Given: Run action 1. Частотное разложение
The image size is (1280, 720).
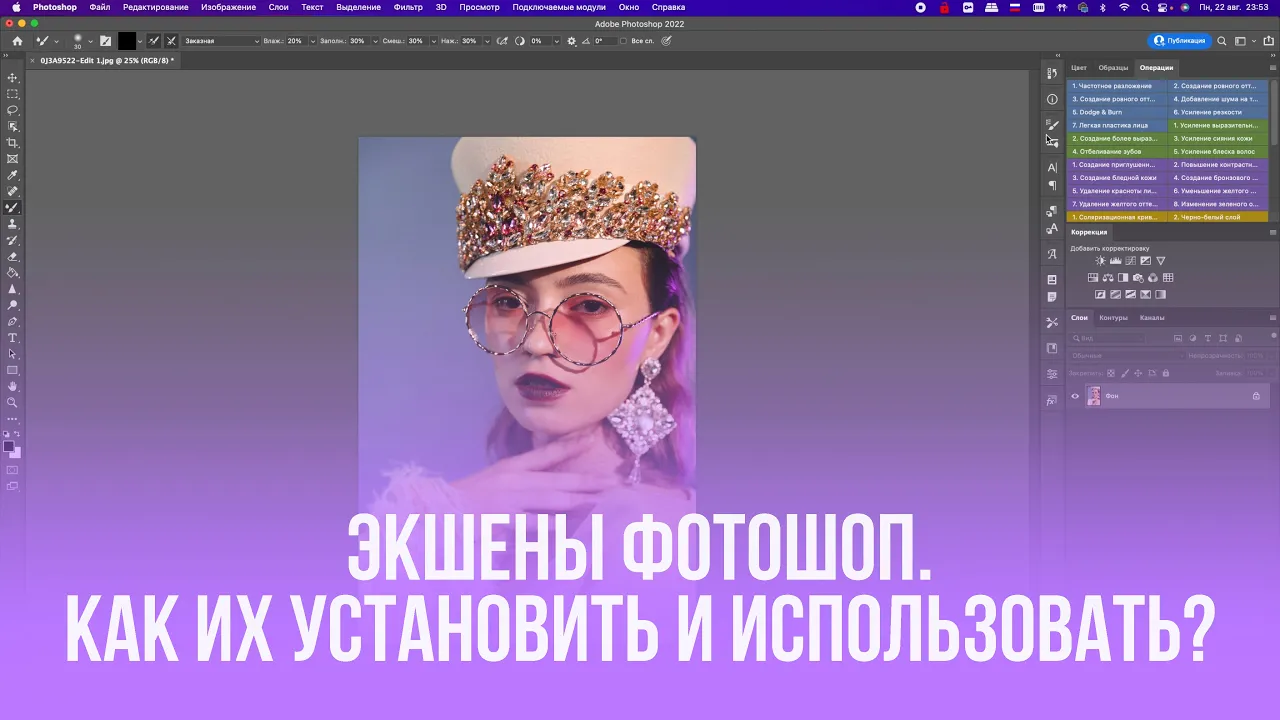Looking at the screenshot, I should 1117,86.
